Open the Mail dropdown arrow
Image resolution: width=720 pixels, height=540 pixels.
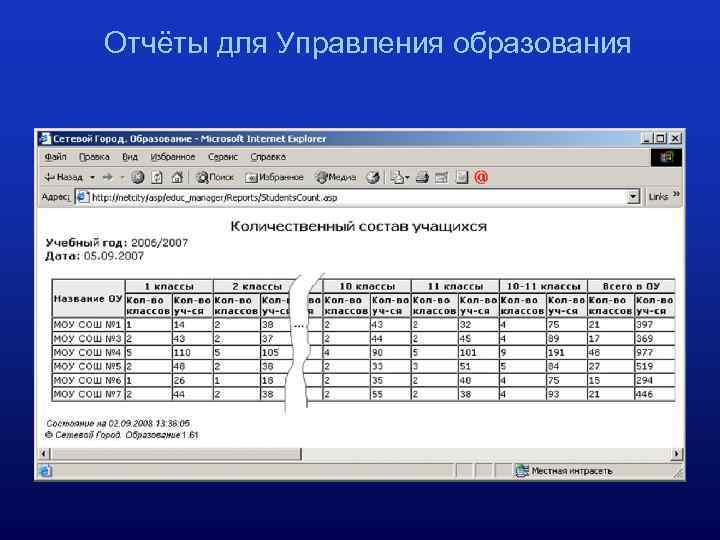click(x=407, y=178)
